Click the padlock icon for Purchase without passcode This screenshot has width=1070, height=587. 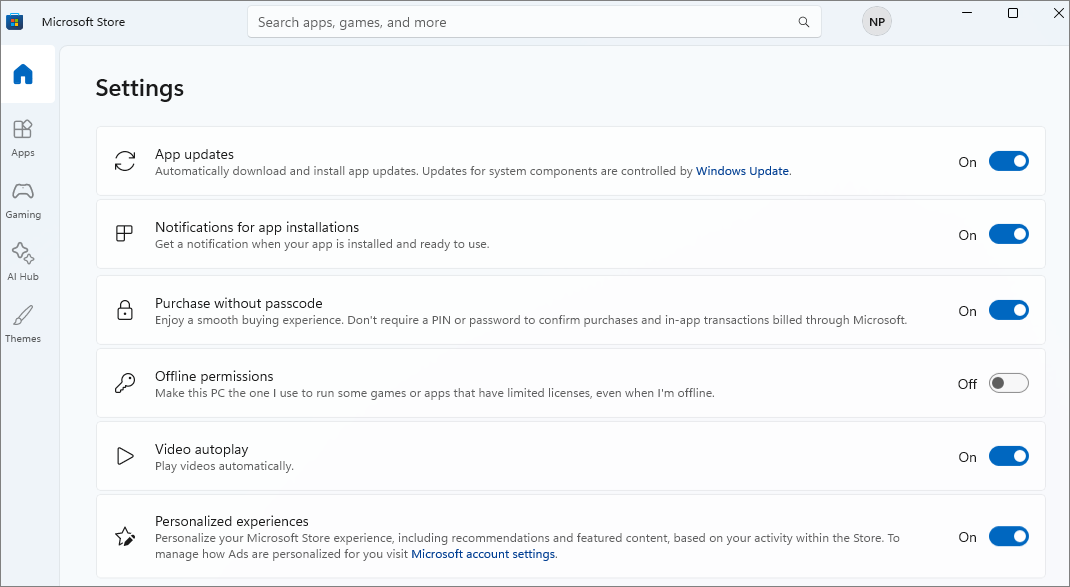124,310
